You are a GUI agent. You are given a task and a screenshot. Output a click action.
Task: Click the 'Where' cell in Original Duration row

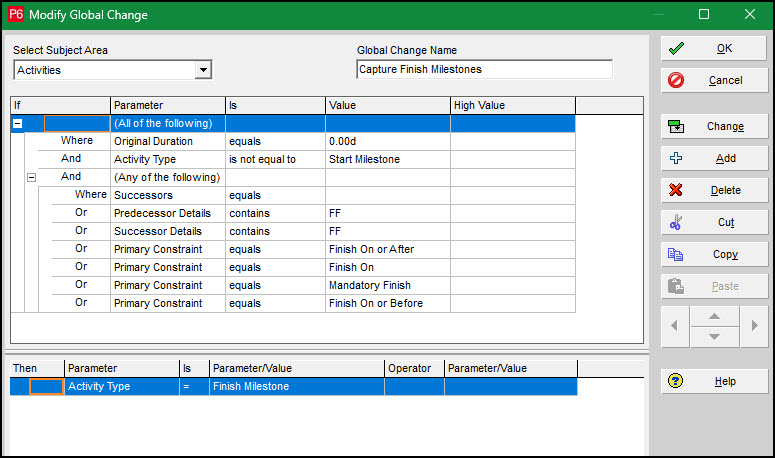tap(77, 140)
